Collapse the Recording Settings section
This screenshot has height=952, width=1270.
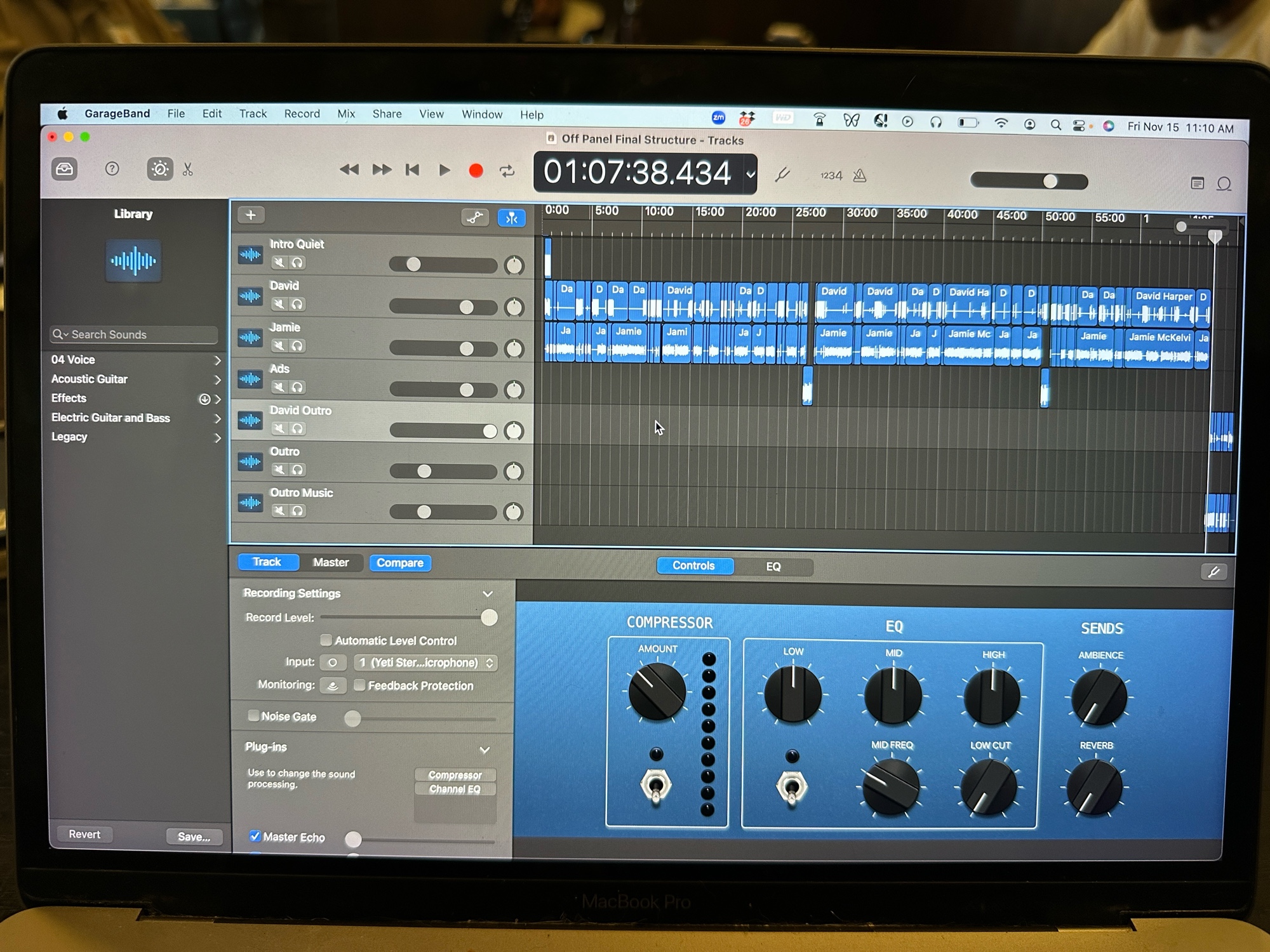(x=488, y=594)
